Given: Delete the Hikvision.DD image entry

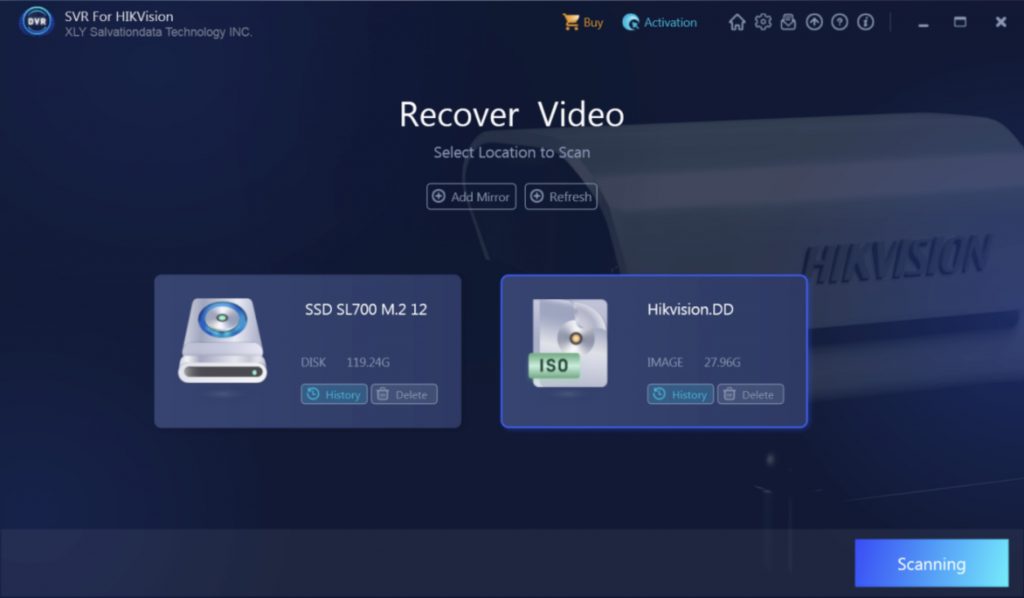Looking at the screenshot, I should [x=750, y=394].
